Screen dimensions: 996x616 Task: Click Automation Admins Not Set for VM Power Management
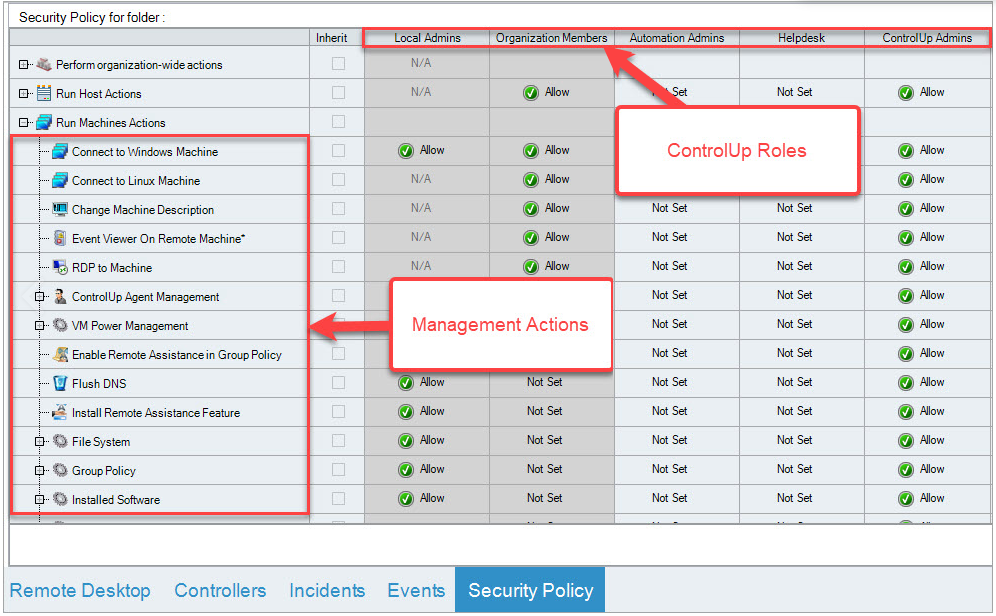click(669, 324)
